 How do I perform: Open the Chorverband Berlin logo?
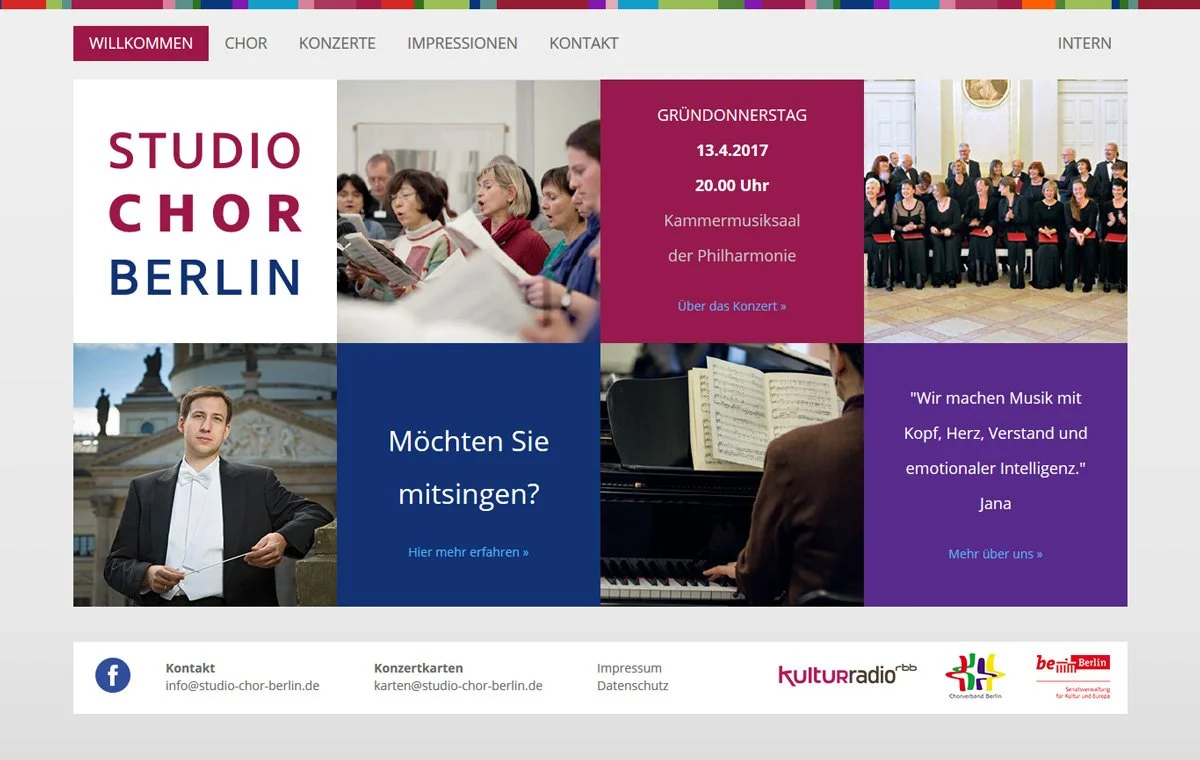974,676
